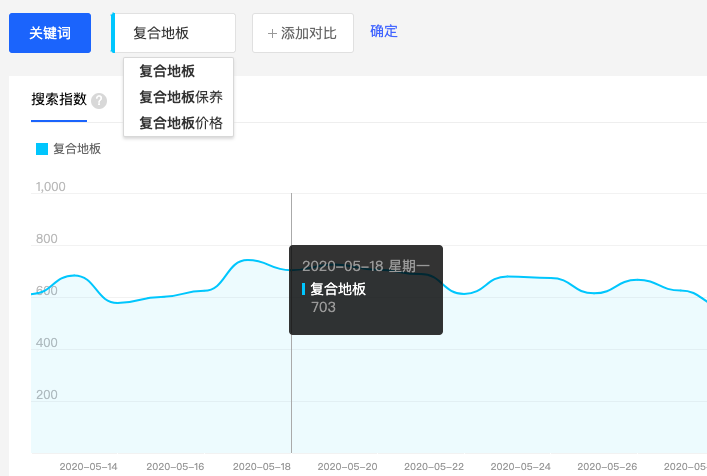Select the 2020-05-20 x-axis date label
This screenshot has width=707, height=476.
point(349,466)
